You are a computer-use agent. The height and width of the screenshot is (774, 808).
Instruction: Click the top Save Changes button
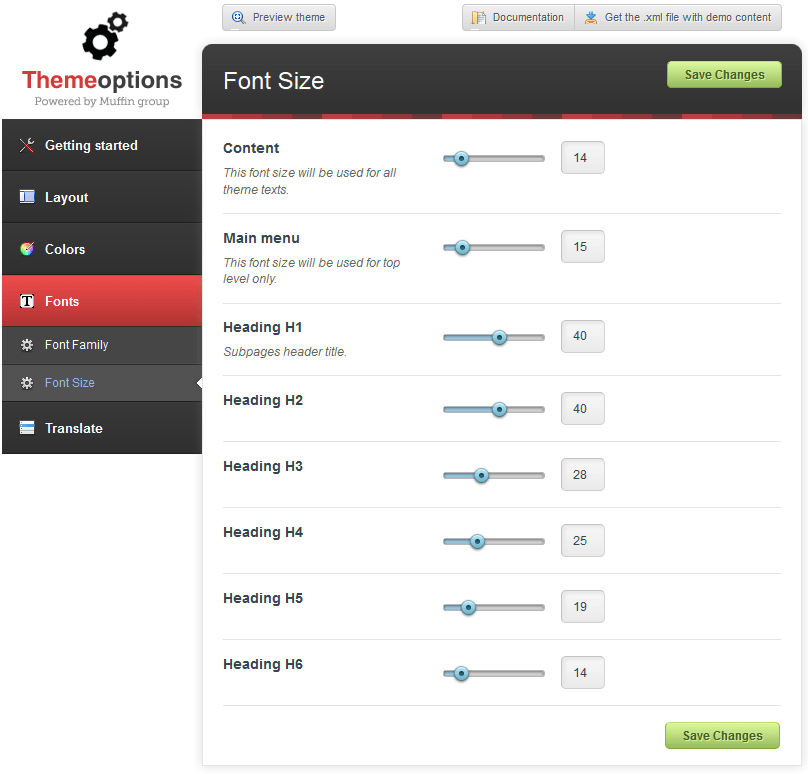pos(724,75)
